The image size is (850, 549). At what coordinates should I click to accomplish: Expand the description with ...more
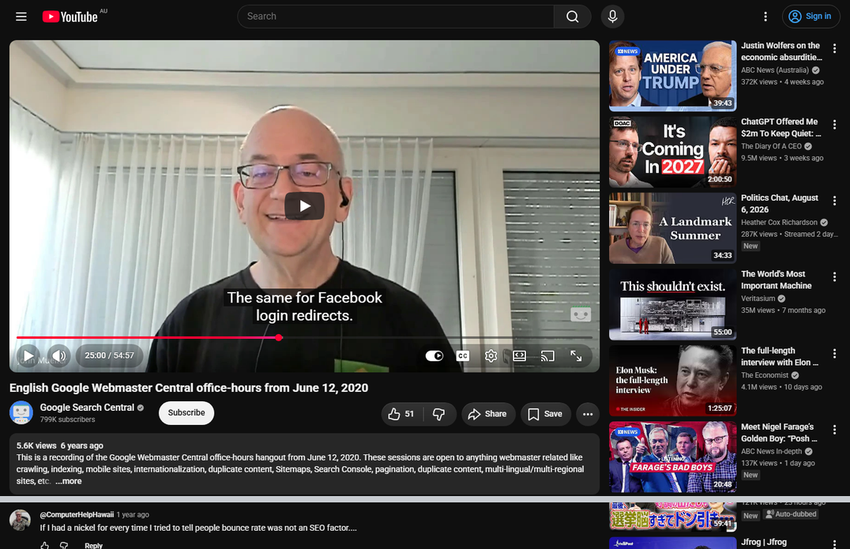(69, 481)
